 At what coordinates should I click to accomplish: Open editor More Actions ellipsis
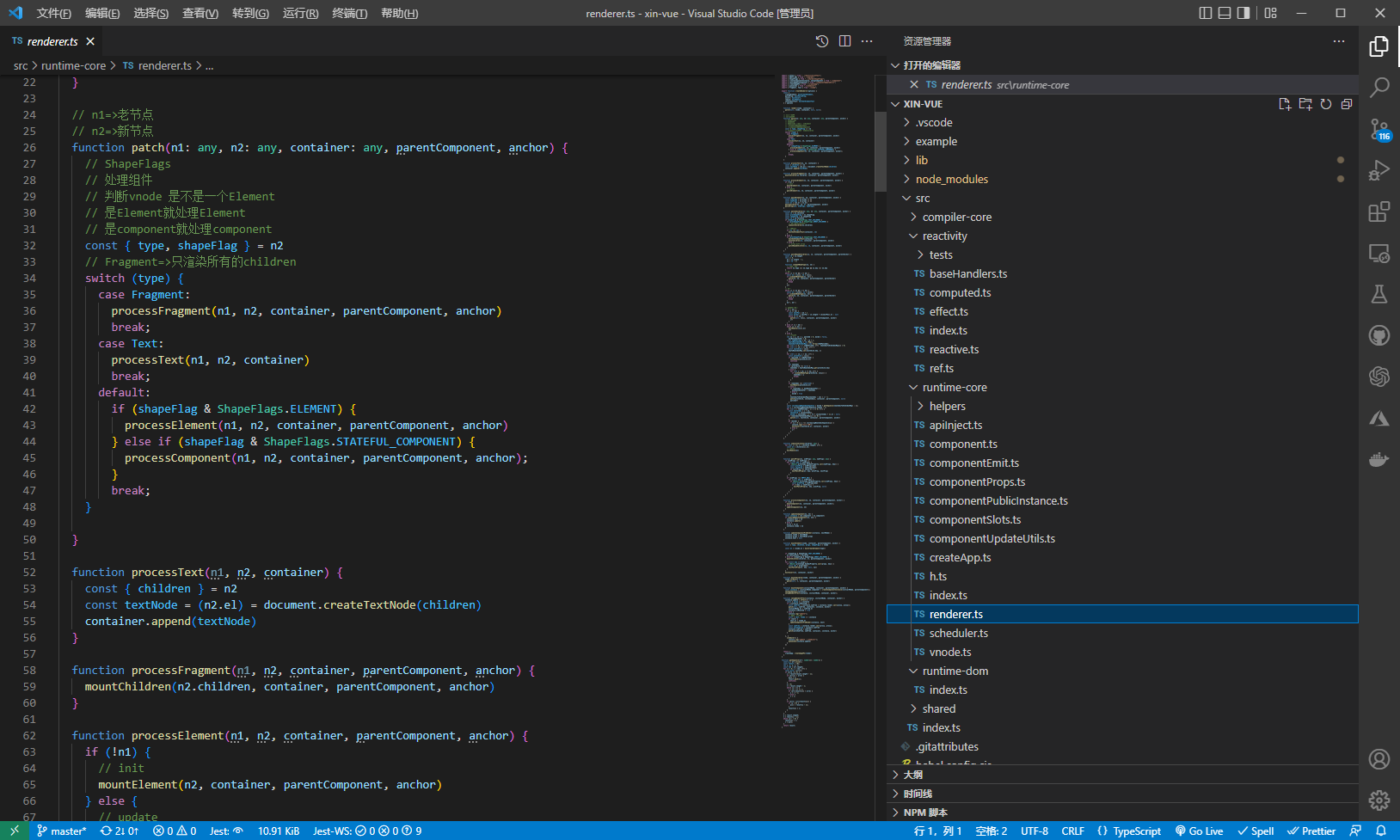pyautogui.click(x=867, y=41)
